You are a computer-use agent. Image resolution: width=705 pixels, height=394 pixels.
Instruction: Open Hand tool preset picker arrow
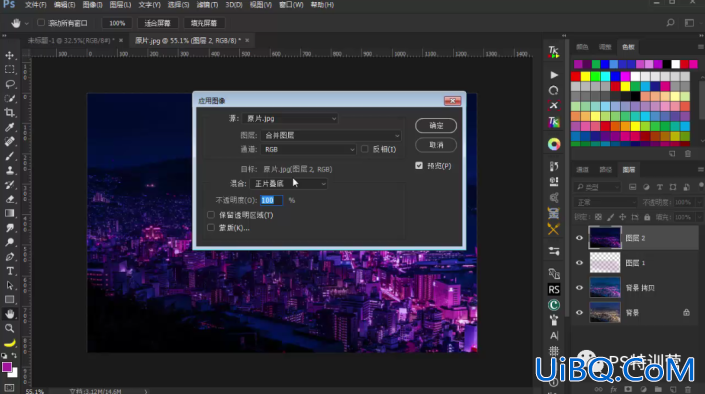[x=27, y=23]
